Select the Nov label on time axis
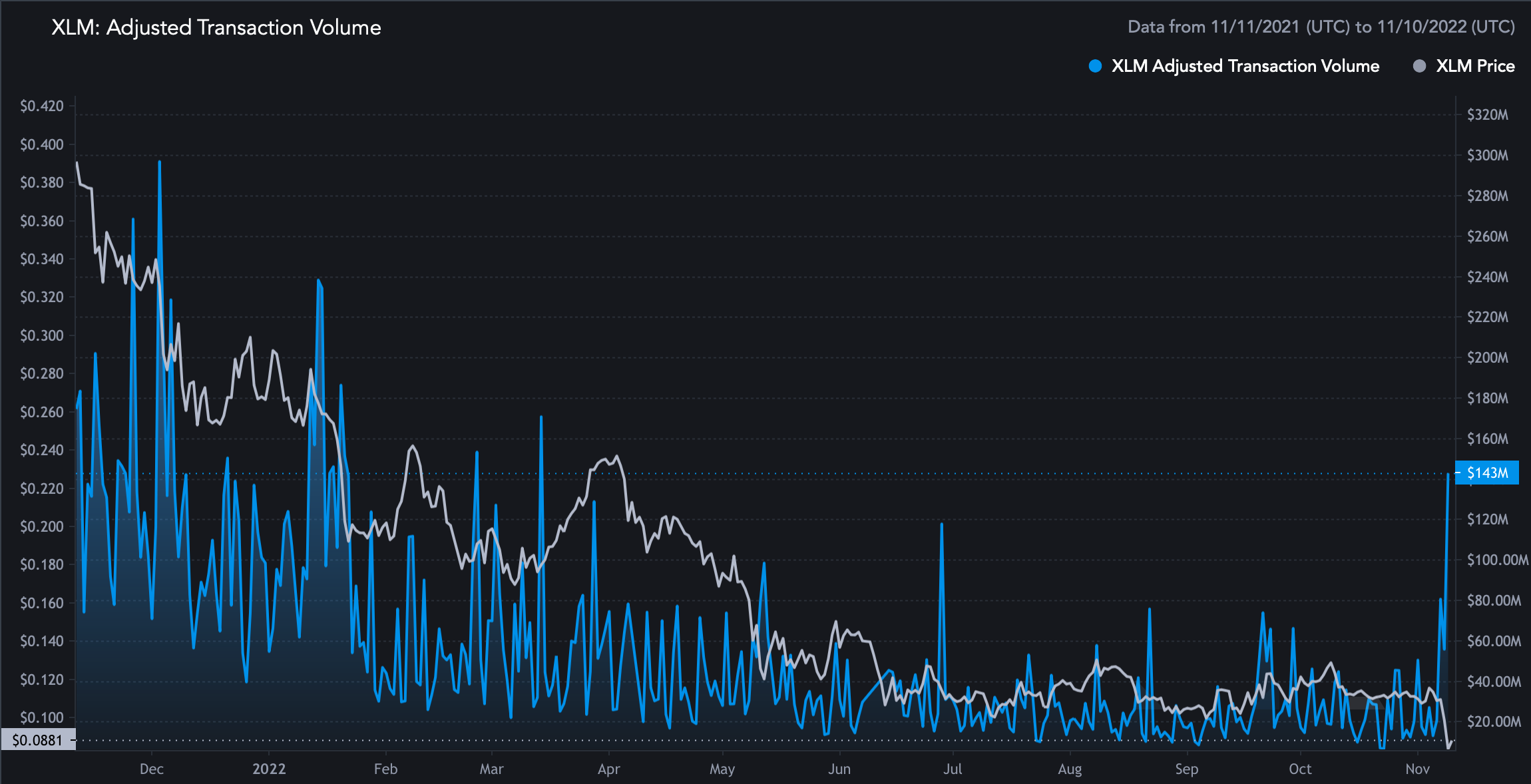Screen dimensions: 1531x784 [x=1417, y=769]
